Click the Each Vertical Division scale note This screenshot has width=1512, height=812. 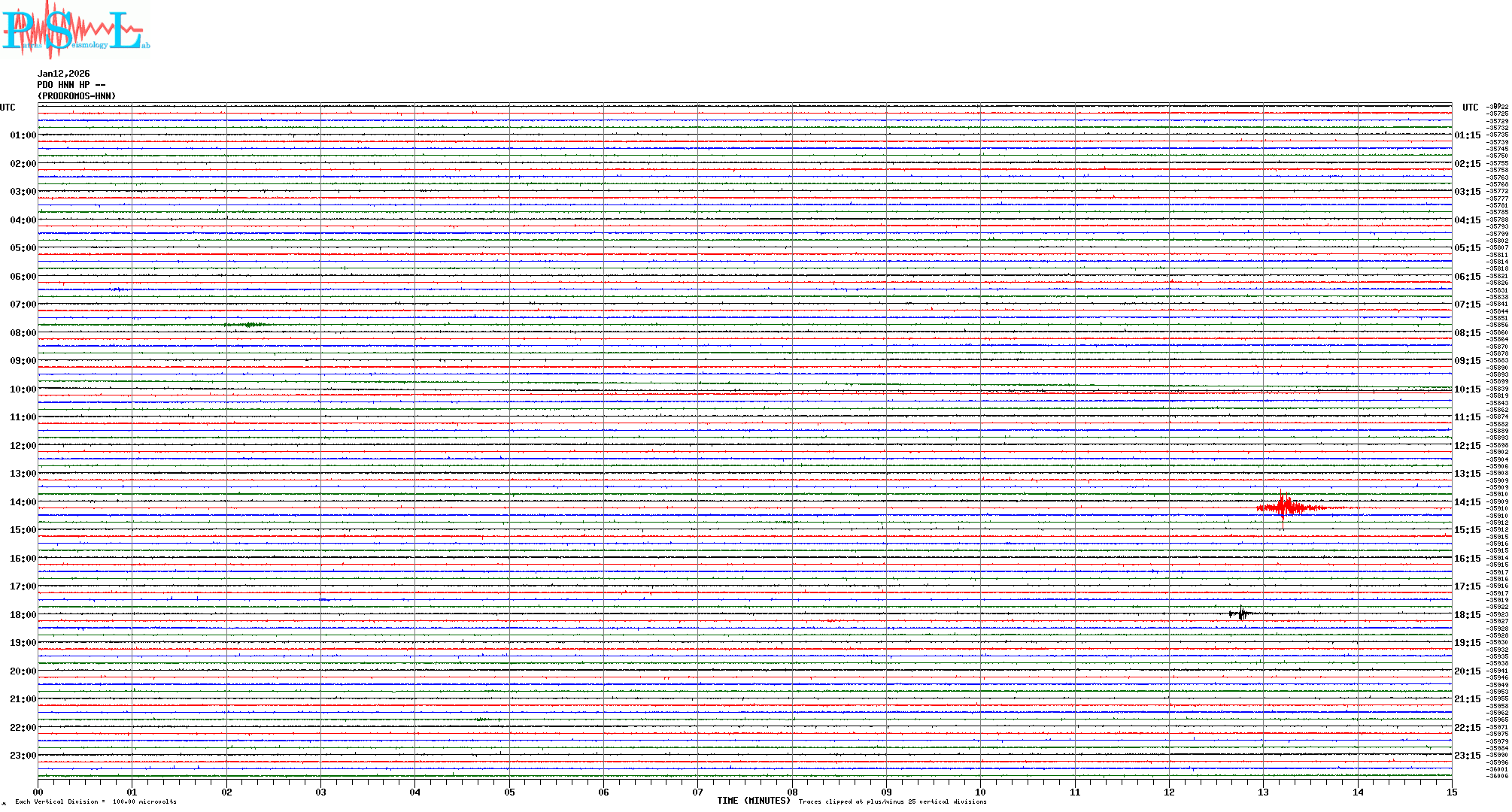pos(96,801)
